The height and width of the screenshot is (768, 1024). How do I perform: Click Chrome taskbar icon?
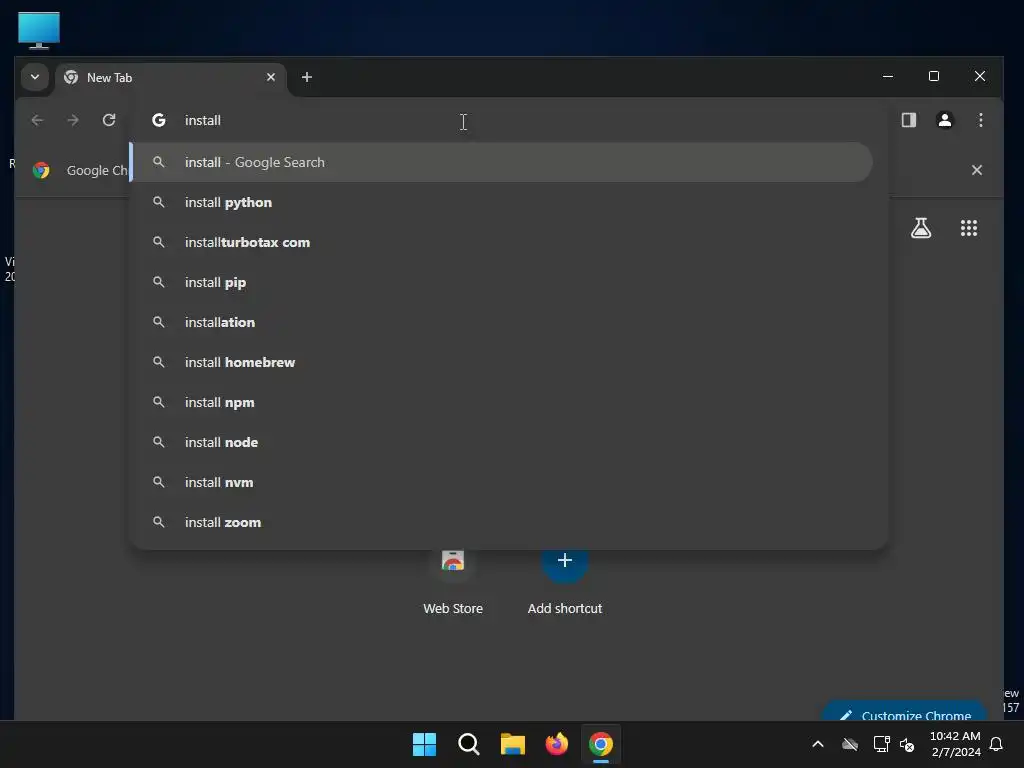click(x=601, y=744)
